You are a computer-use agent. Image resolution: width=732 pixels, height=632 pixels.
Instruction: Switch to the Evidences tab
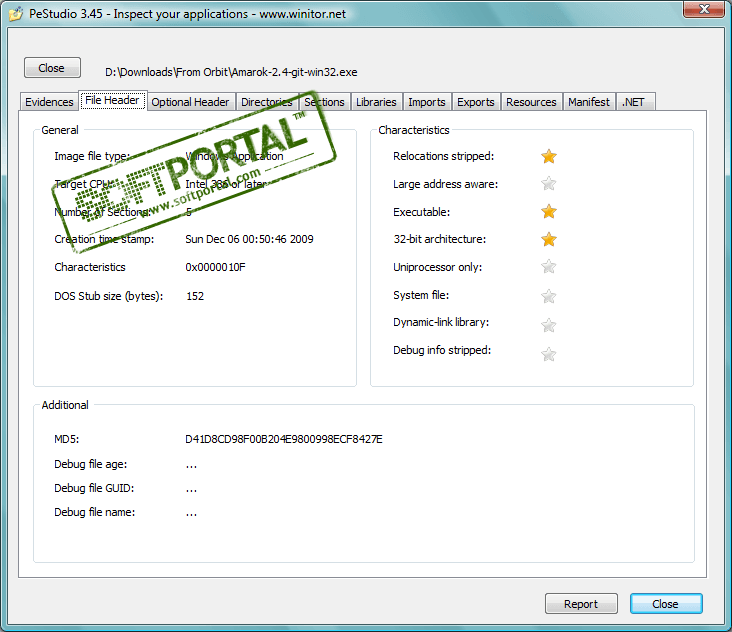[49, 102]
